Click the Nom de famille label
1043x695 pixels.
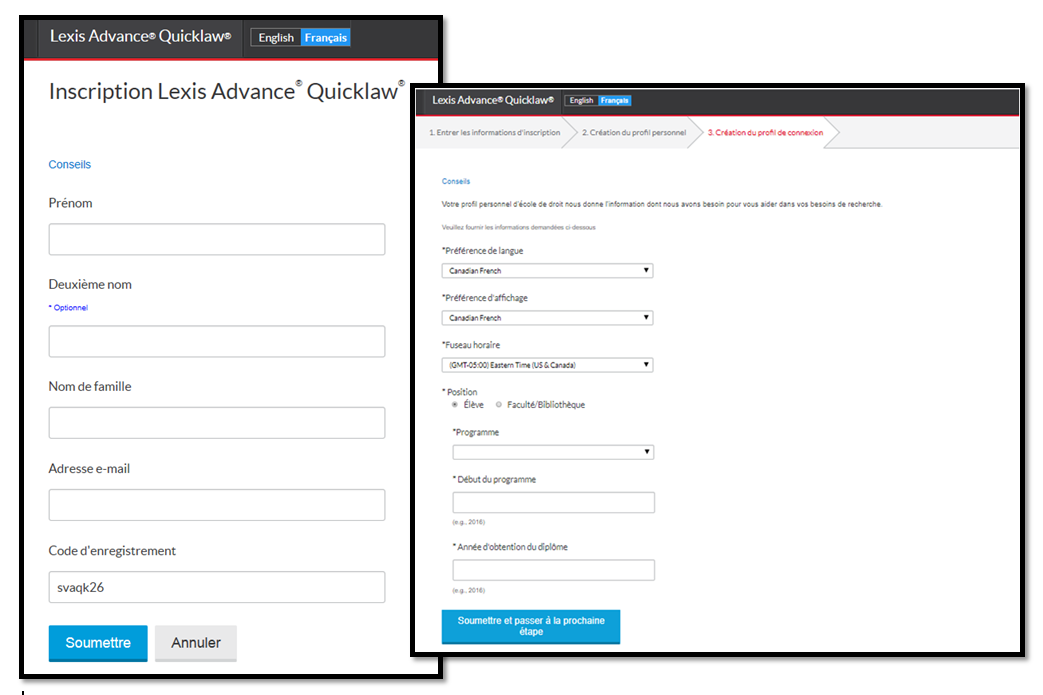point(90,386)
